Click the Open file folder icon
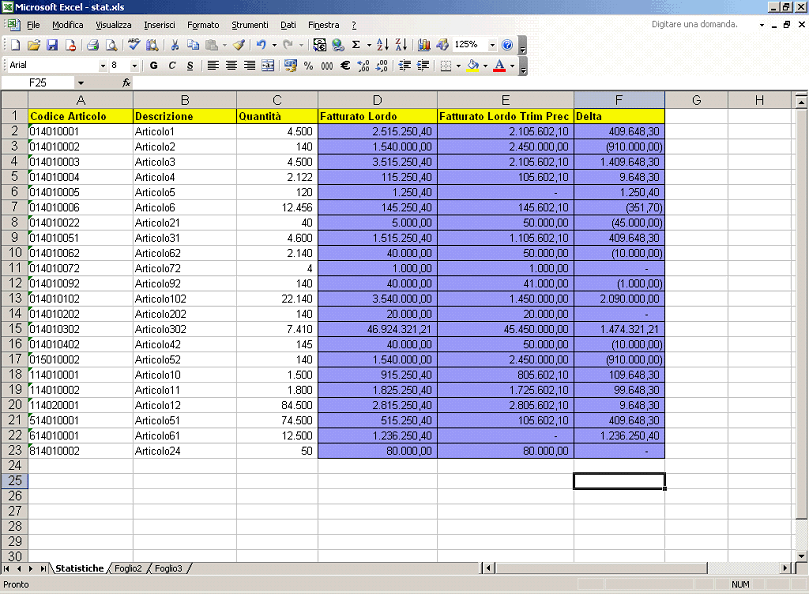The image size is (809, 594). coord(34,45)
